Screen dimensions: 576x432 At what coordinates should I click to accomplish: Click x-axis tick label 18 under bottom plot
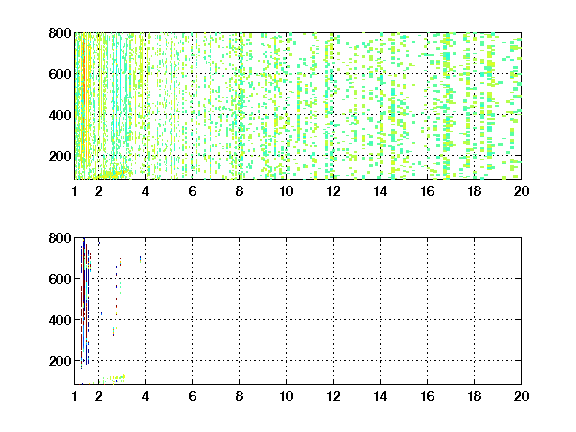tap(474, 396)
